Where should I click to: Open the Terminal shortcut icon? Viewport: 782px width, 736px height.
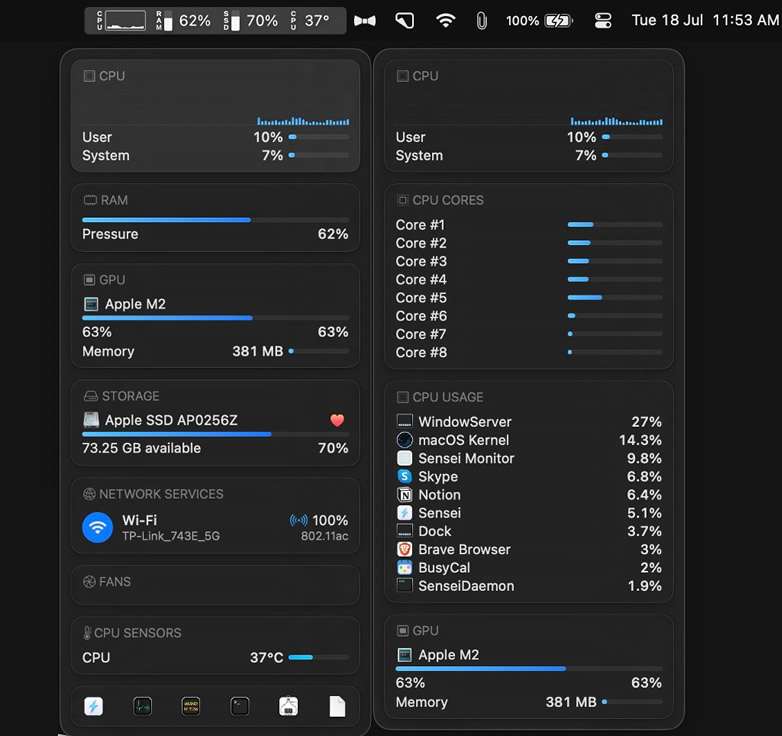(x=240, y=706)
